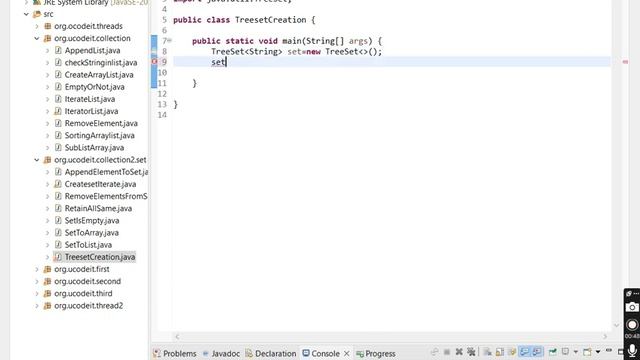Image resolution: width=640 pixels, height=360 pixels.
Task: Click the org.ocodeit.threads package icon
Action: click(47, 26)
